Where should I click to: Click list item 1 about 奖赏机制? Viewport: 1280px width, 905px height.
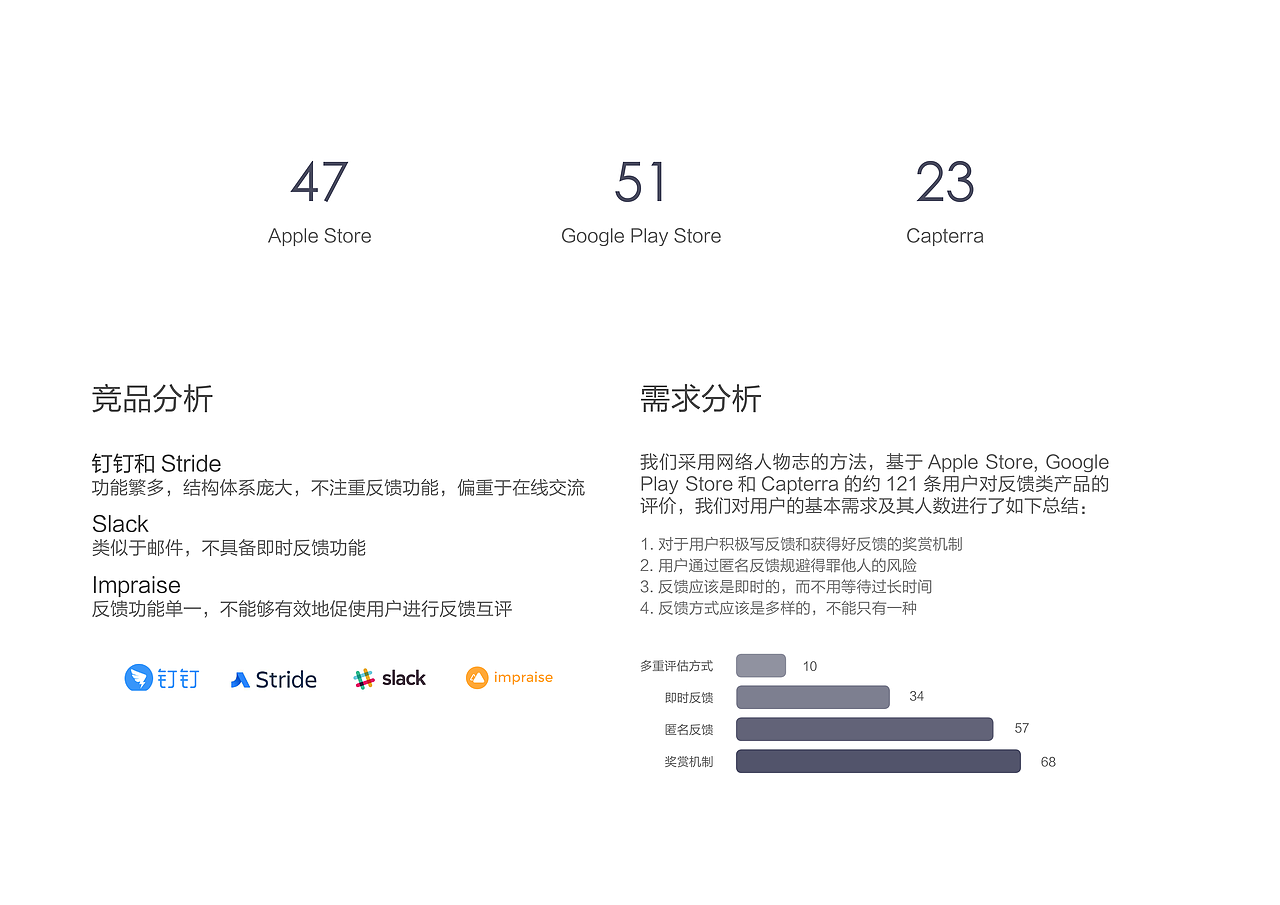coord(801,544)
